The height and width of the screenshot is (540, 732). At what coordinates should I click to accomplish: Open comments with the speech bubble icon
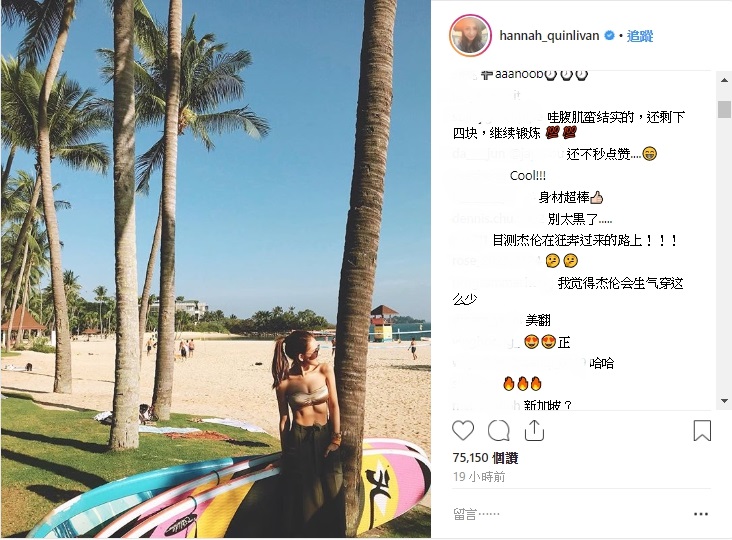[x=498, y=430]
